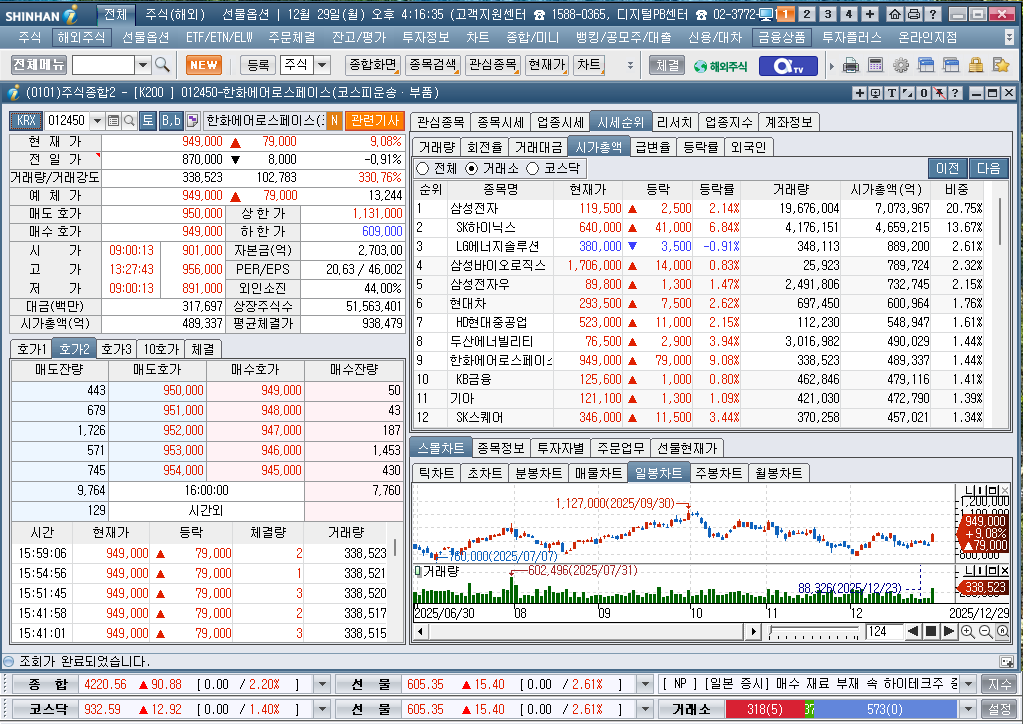Click the 이전 previous page button
The width and height of the screenshot is (1023, 724).
tap(948, 168)
